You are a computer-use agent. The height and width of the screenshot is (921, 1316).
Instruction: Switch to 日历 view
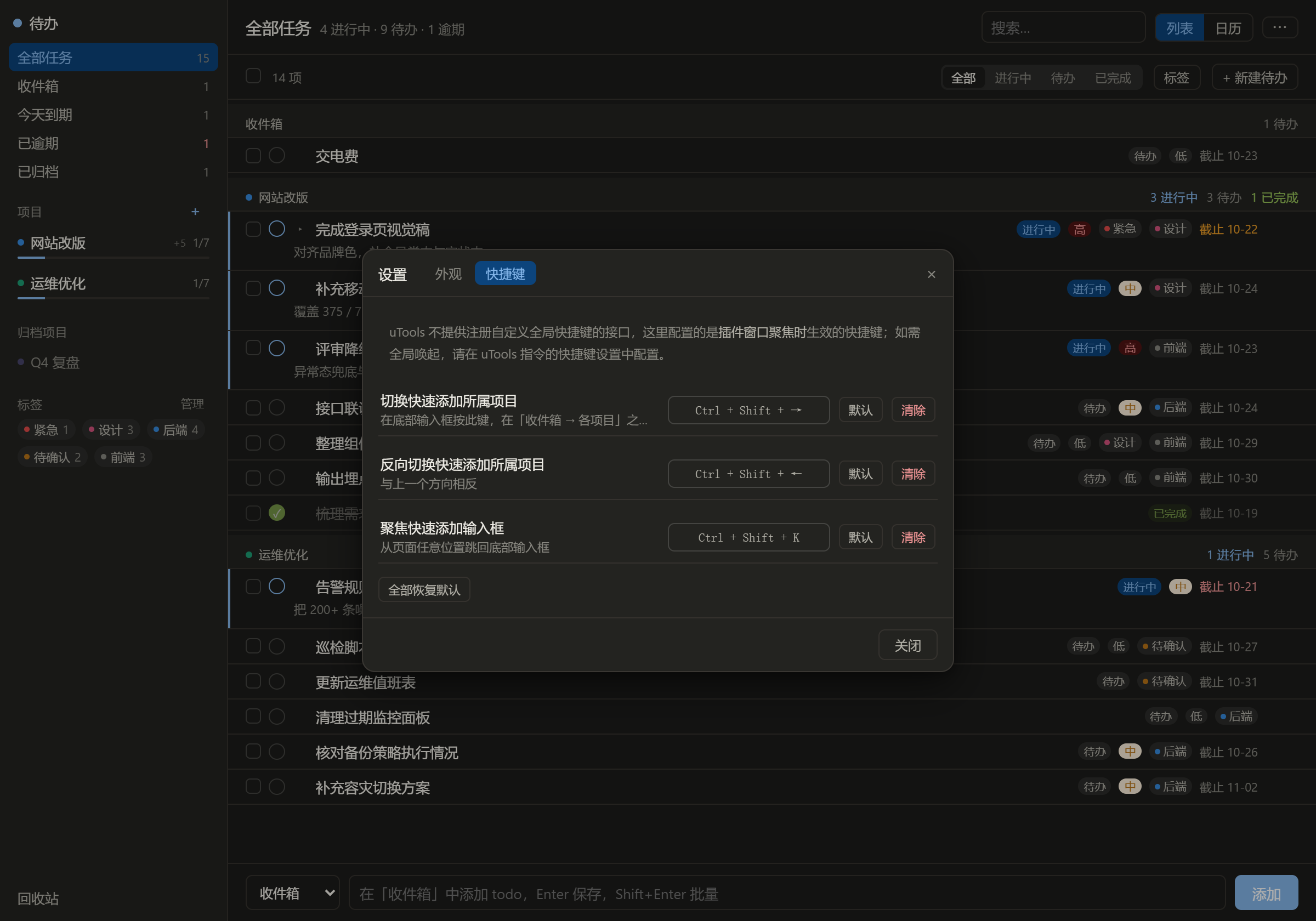[x=1227, y=27]
